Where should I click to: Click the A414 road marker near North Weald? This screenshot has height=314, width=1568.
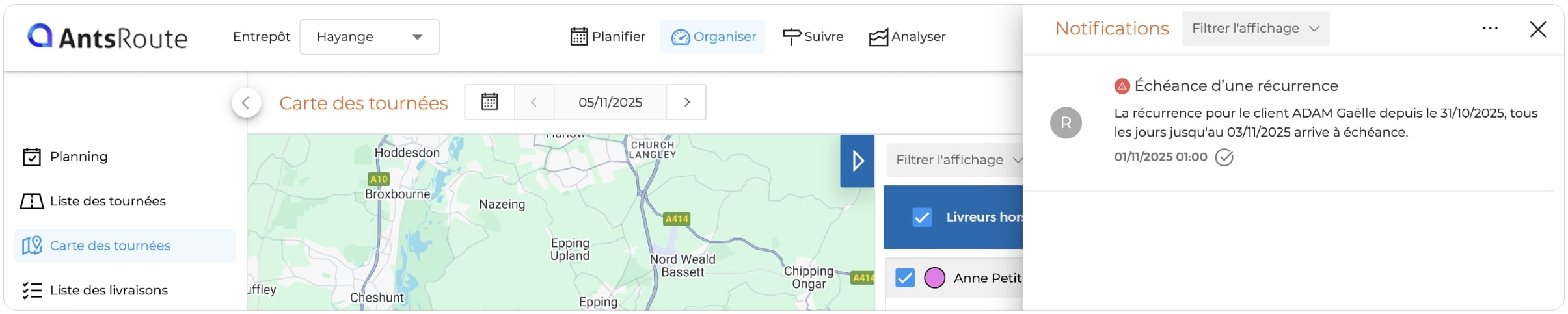(677, 219)
